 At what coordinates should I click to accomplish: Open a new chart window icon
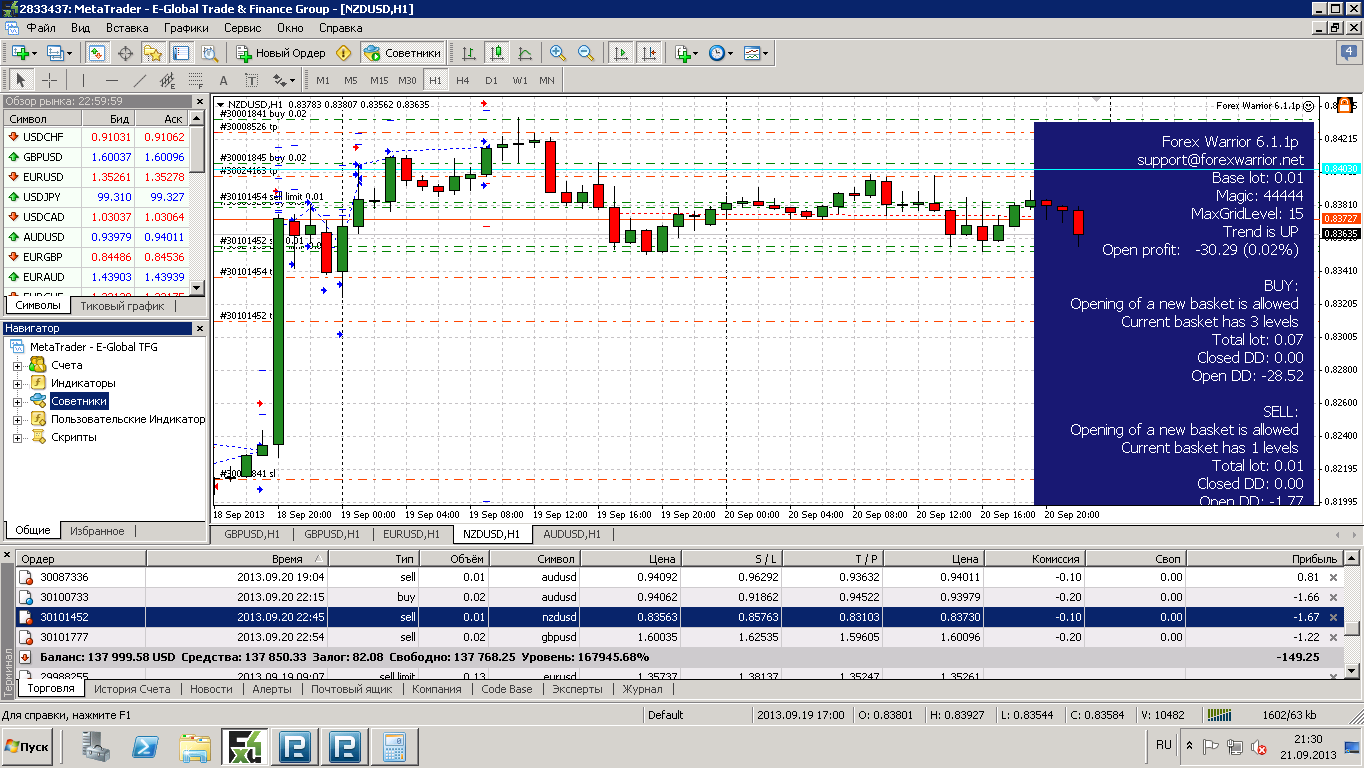pos(19,53)
